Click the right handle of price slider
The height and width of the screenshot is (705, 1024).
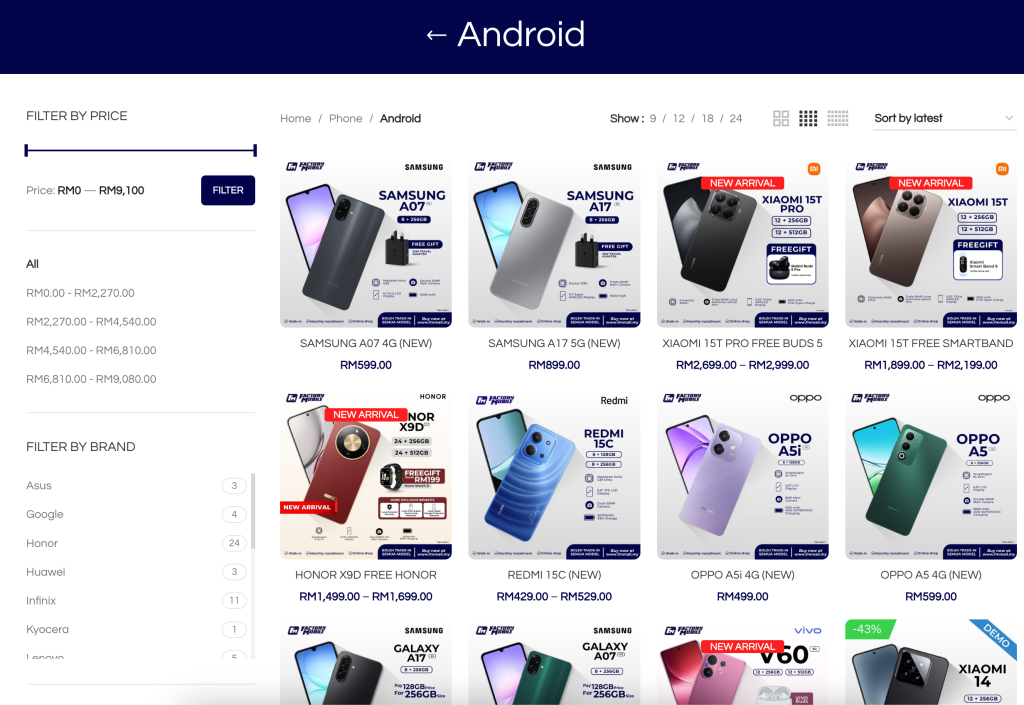[255, 151]
